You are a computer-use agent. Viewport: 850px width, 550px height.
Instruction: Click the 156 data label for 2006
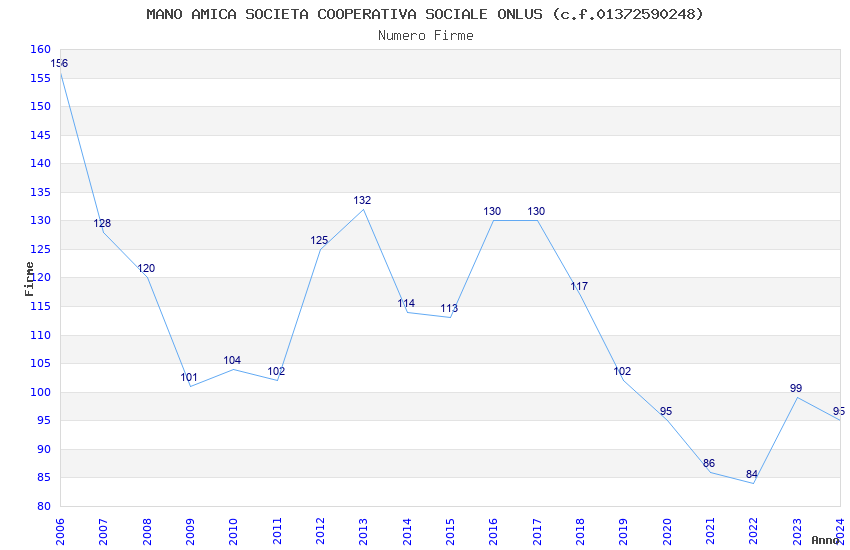(59, 63)
